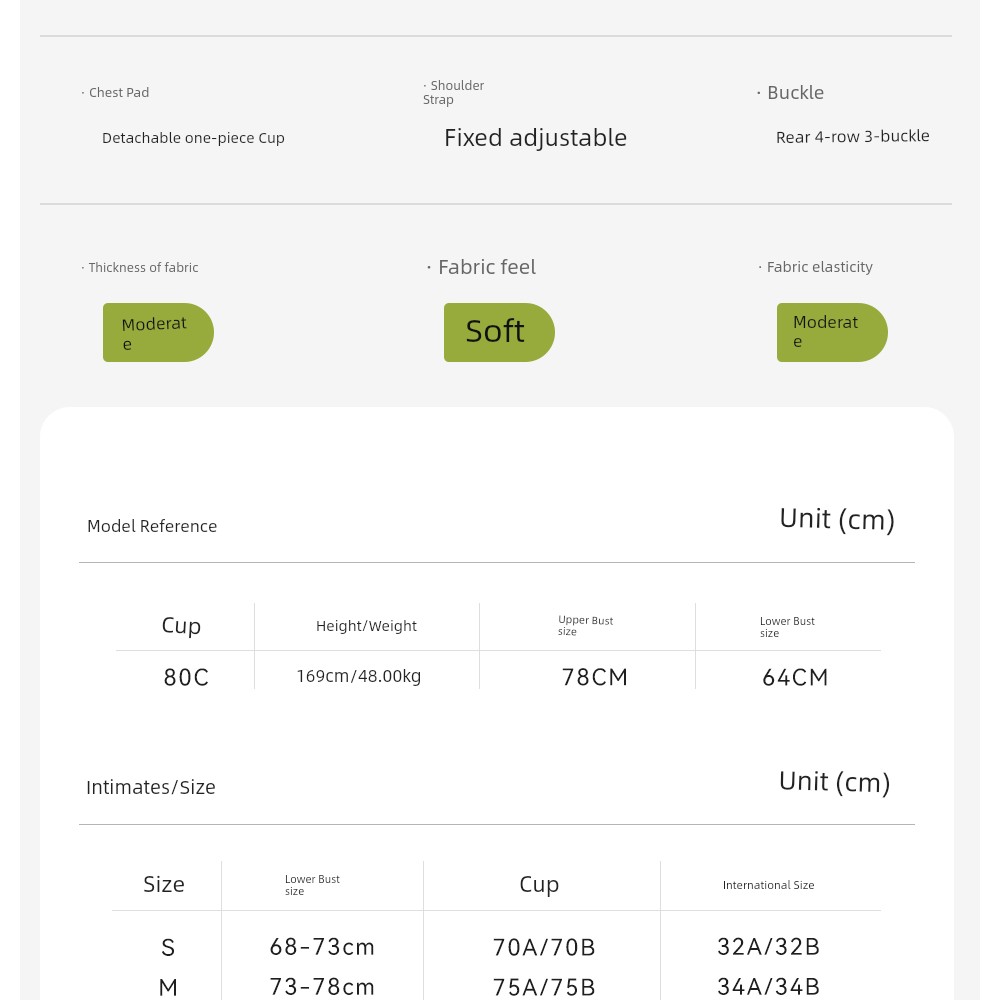1000x1000 pixels.
Task: Click the green Soft fabric feel badge
Action: (x=499, y=332)
